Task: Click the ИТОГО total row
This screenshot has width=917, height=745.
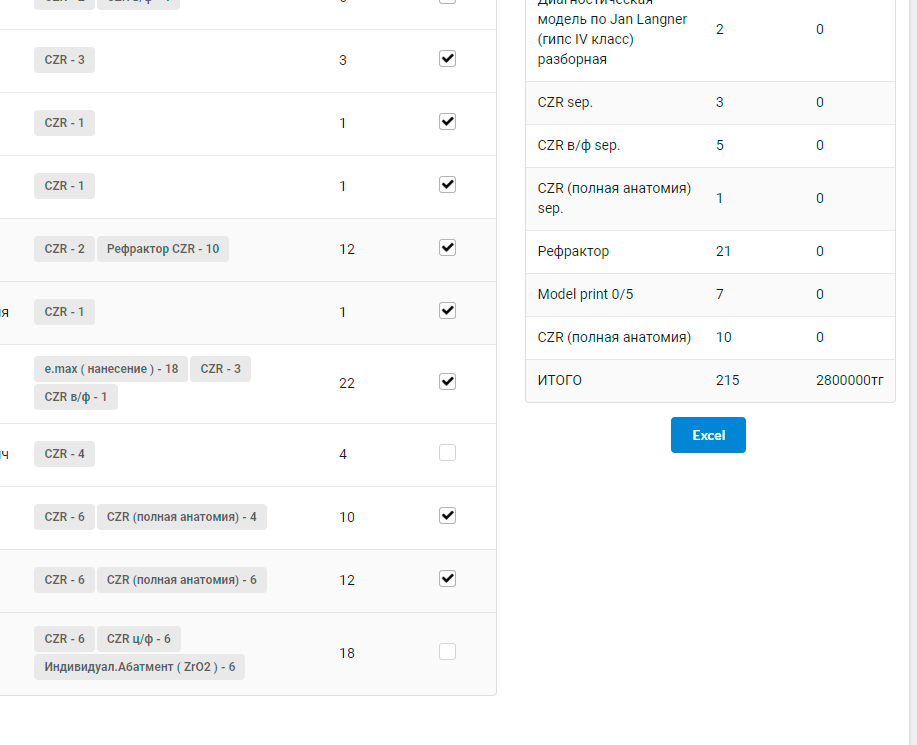Action: (710, 381)
